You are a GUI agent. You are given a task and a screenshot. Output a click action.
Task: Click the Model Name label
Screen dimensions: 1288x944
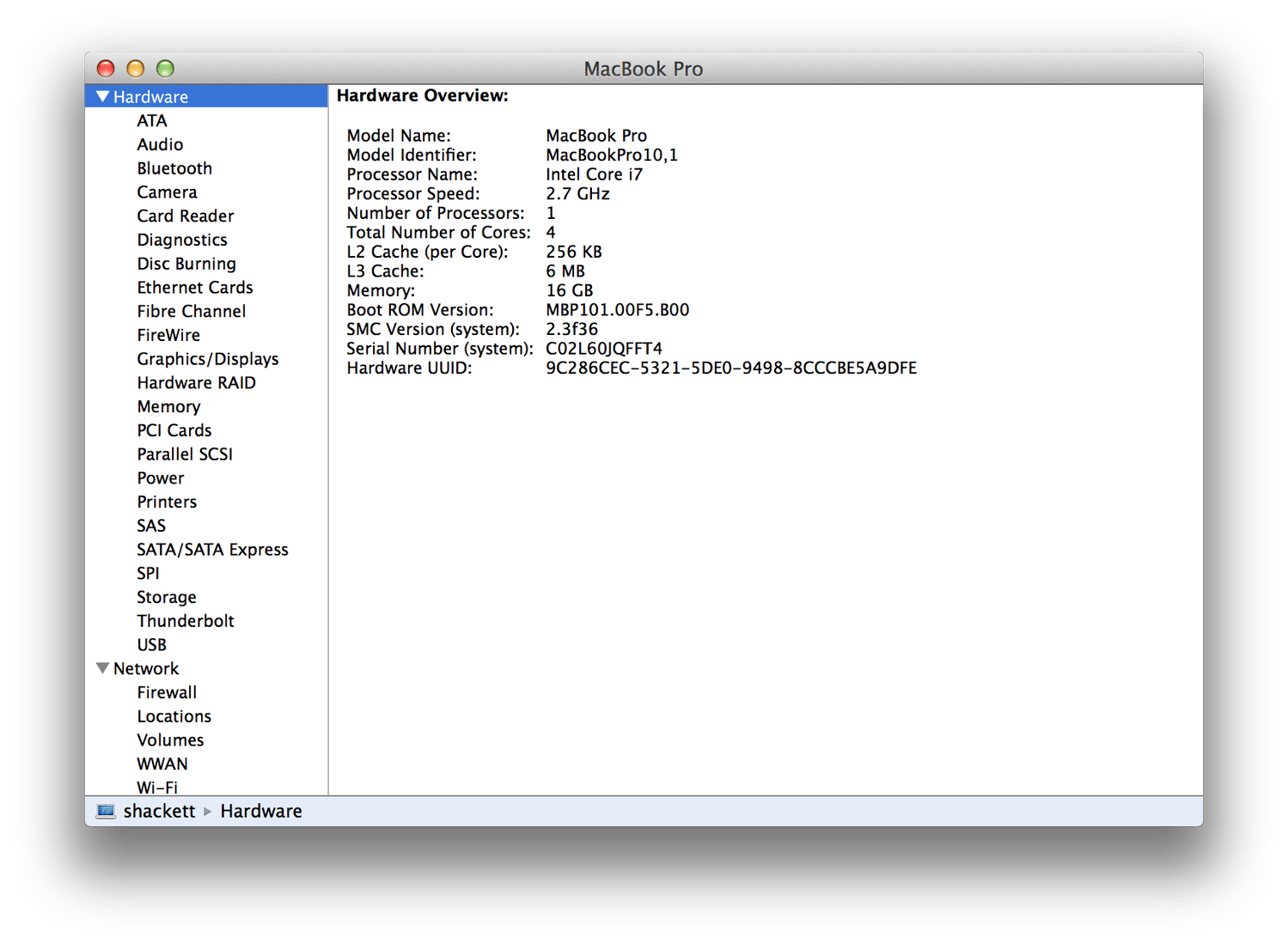pyautogui.click(x=399, y=136)
